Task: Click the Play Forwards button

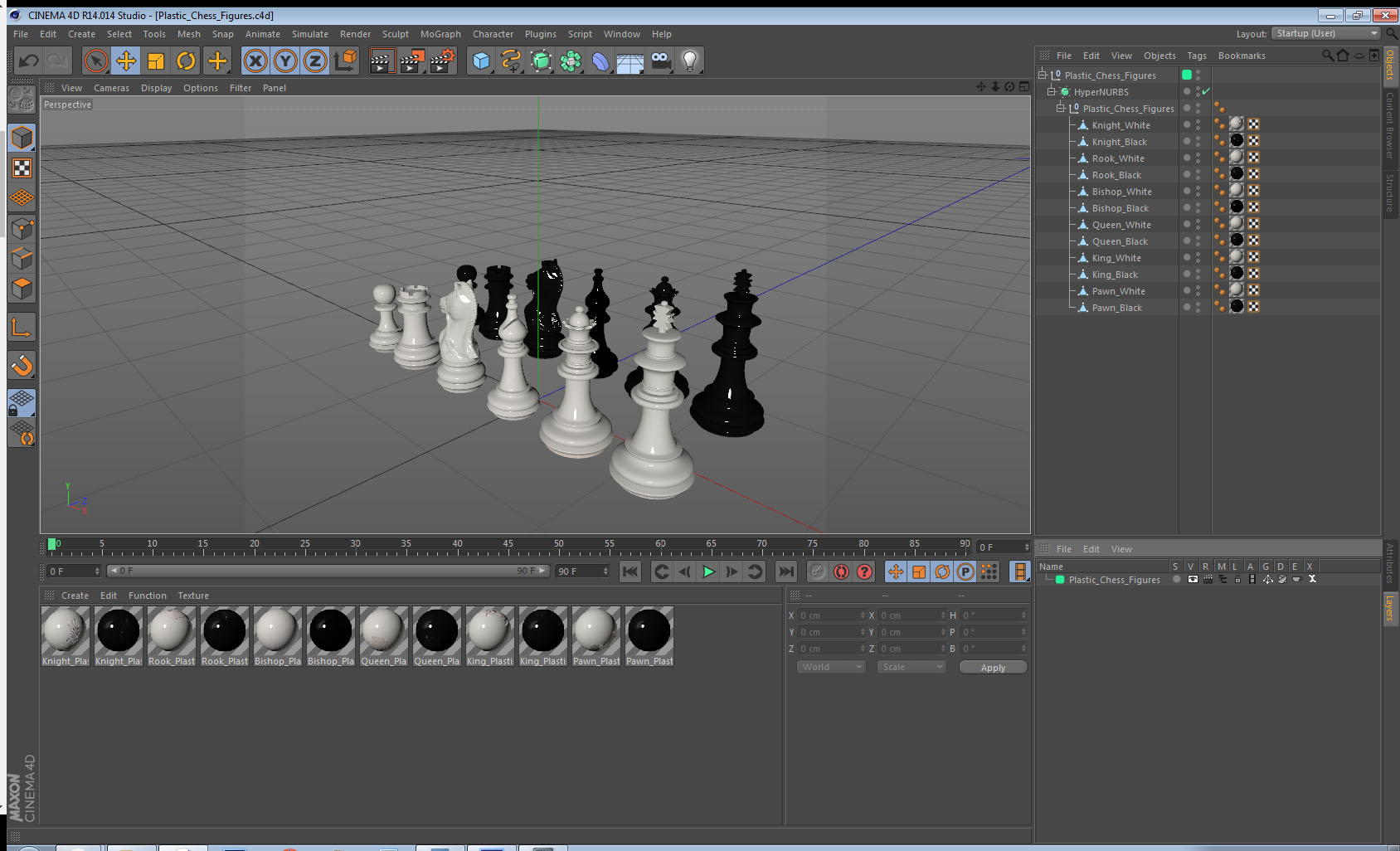Action: point(708,571)
